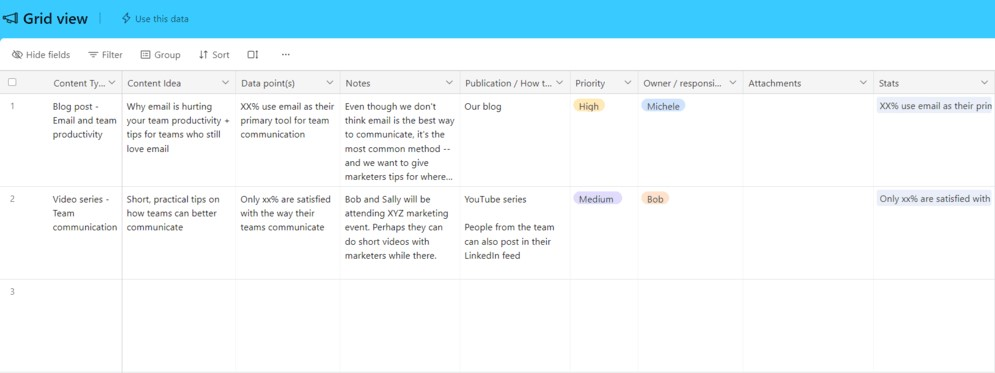Open the Owner / responsible column dropdown
995x373 pixels.
point(733,83)
